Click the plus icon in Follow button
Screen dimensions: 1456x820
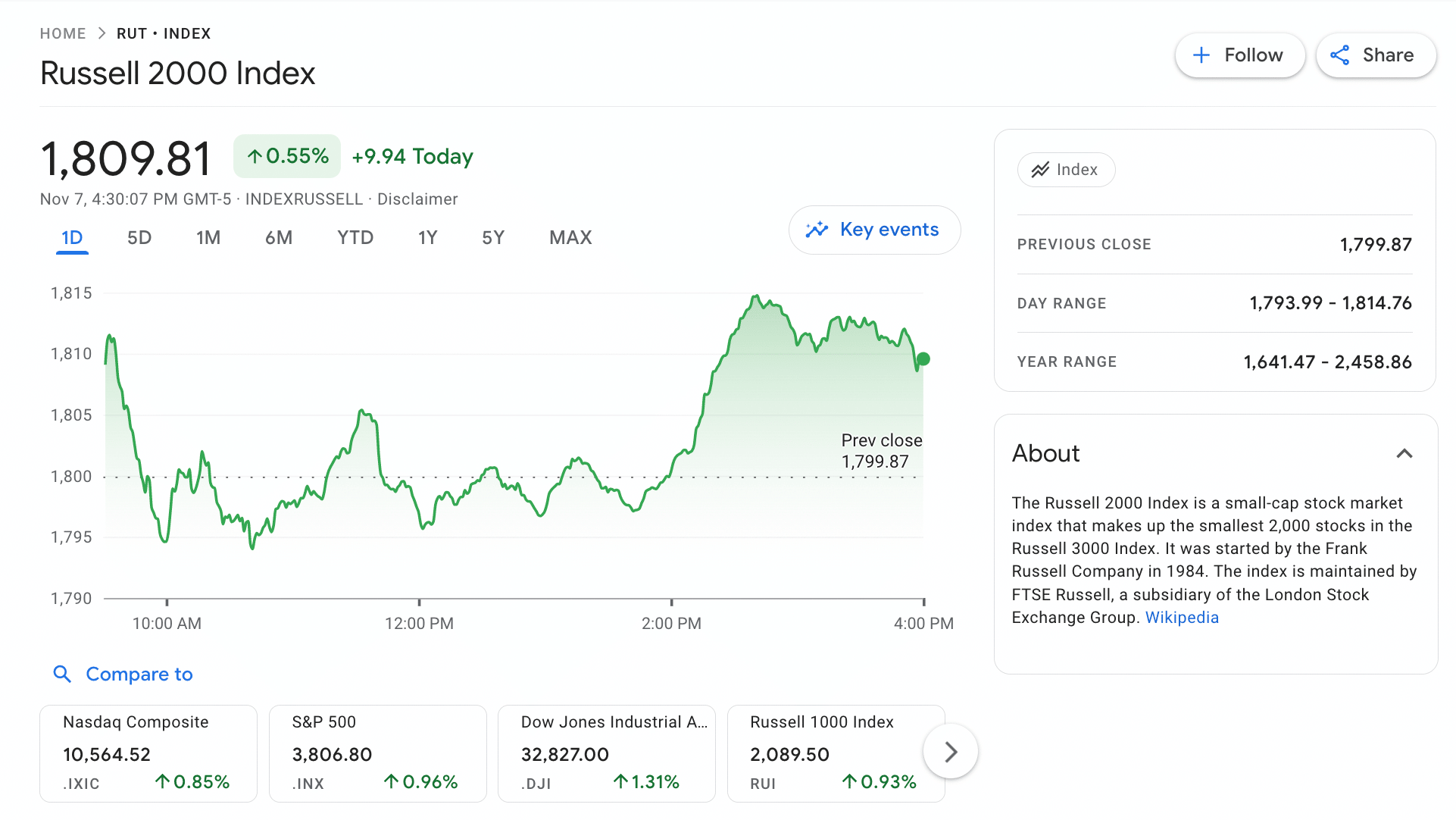pos(1201,55)
